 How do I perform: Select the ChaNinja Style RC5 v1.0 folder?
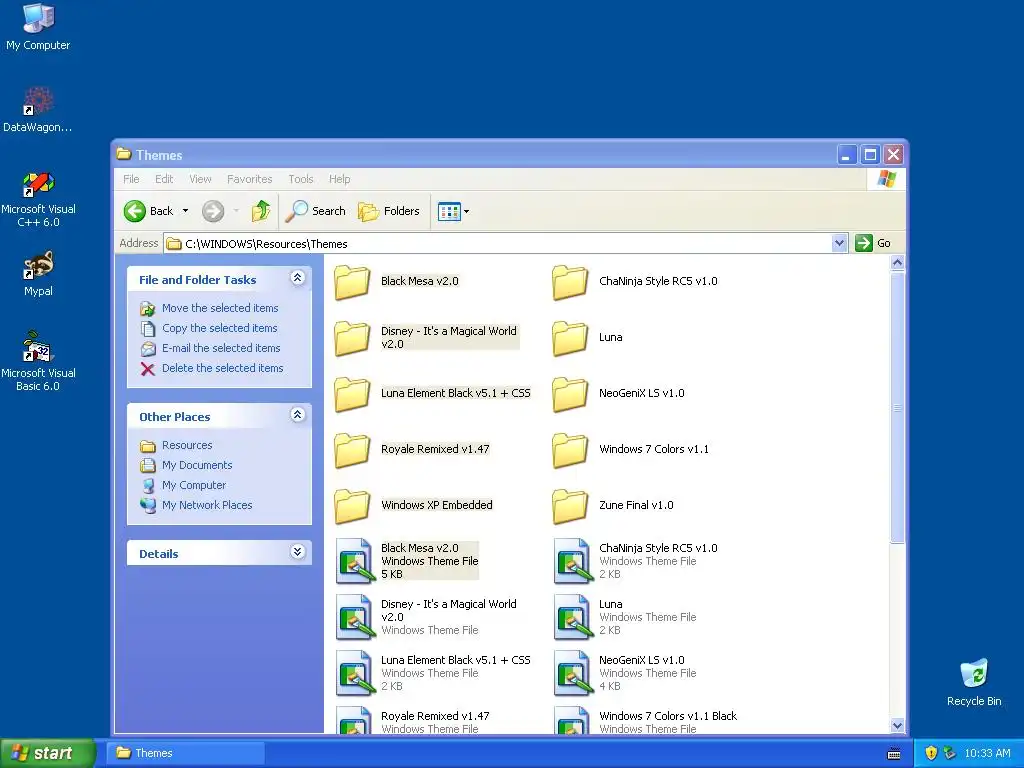click(x=635, y=282)
